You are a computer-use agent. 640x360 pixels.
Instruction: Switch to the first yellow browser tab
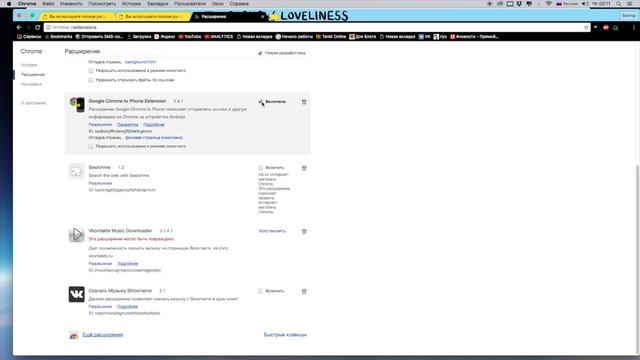coord(78,17)
